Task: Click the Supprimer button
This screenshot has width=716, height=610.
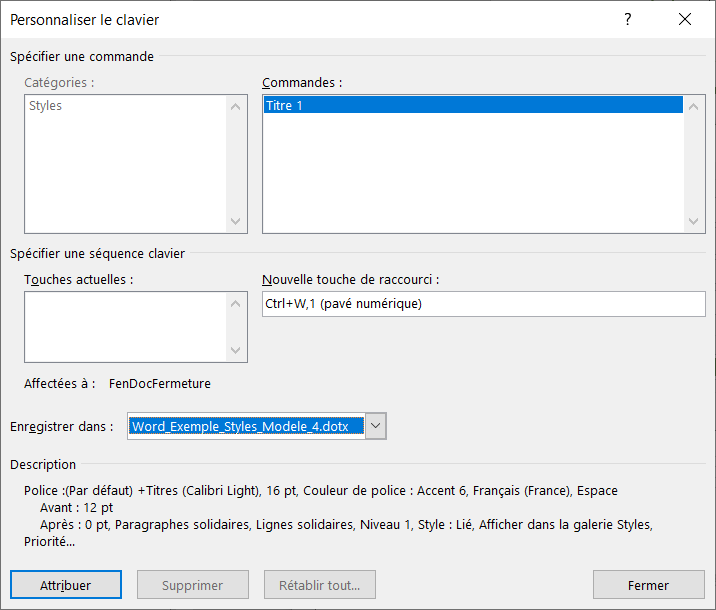Action: [193, 585]
